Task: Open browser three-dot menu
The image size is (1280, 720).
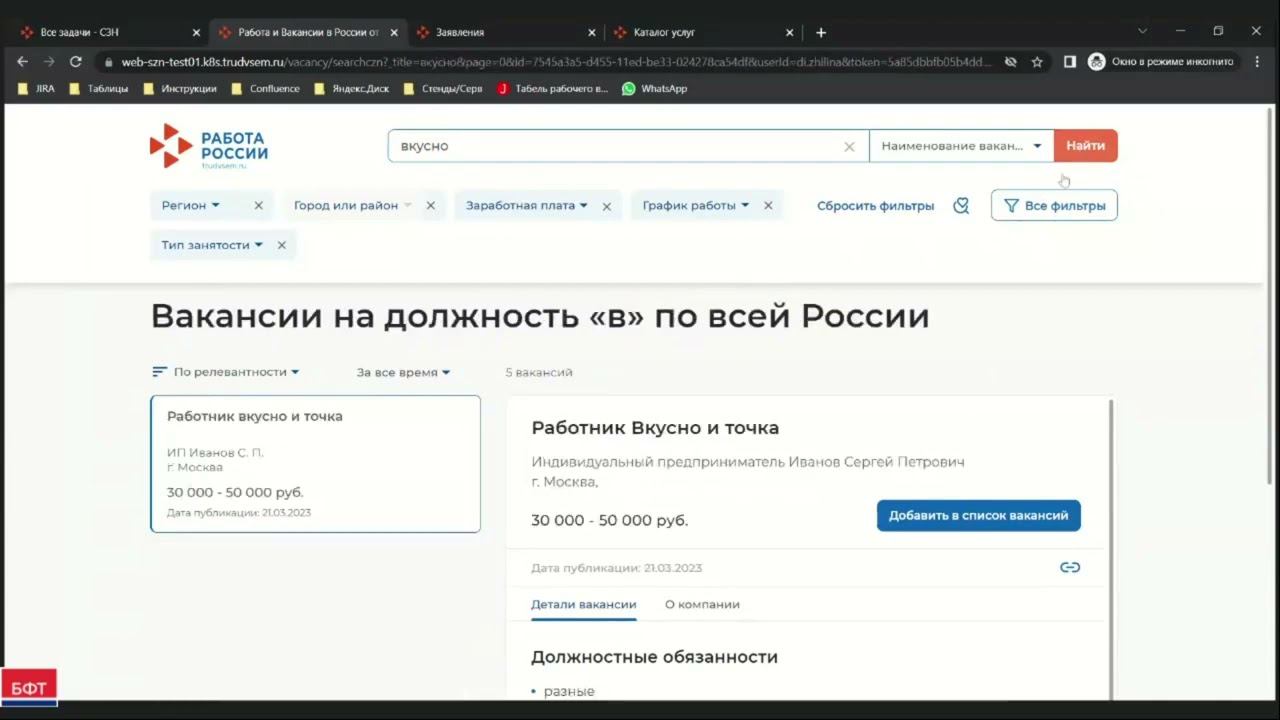Action: click(1257, 62)
